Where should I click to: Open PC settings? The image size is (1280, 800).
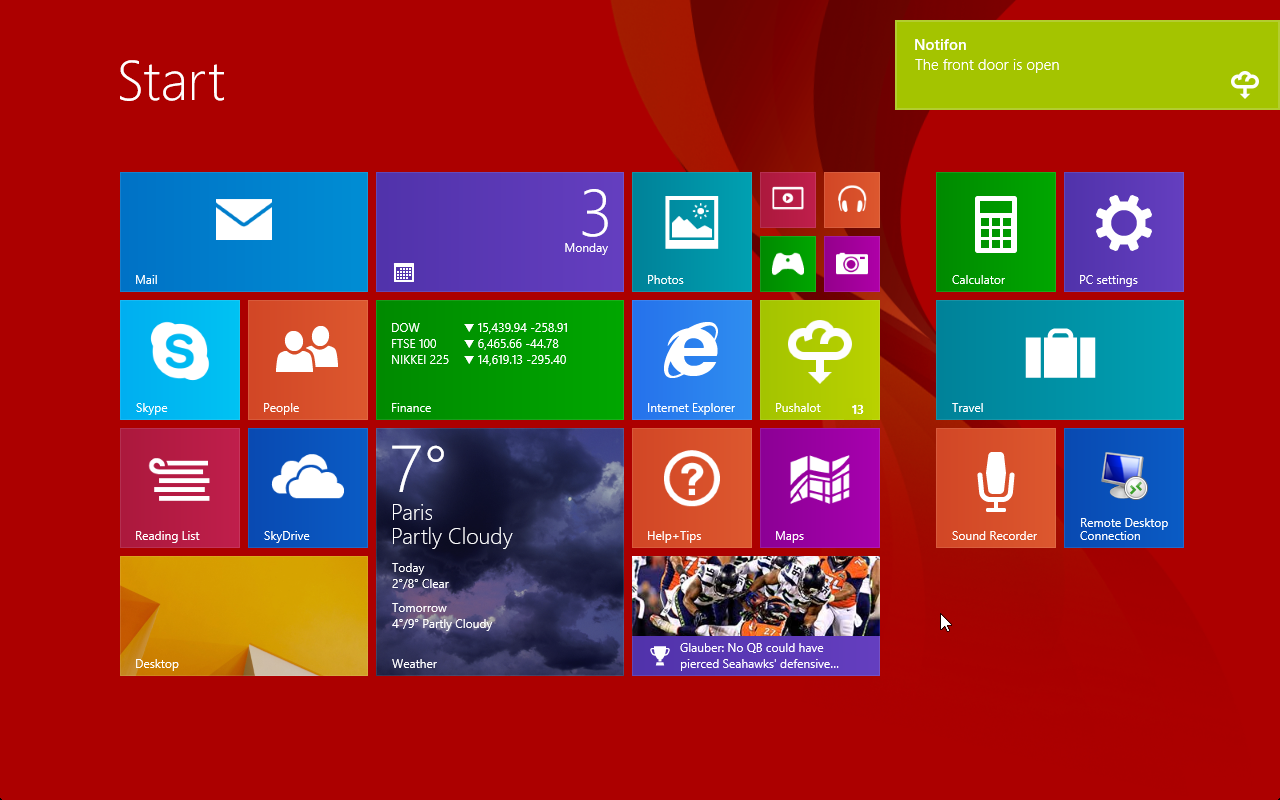[x=1123, y=231]
